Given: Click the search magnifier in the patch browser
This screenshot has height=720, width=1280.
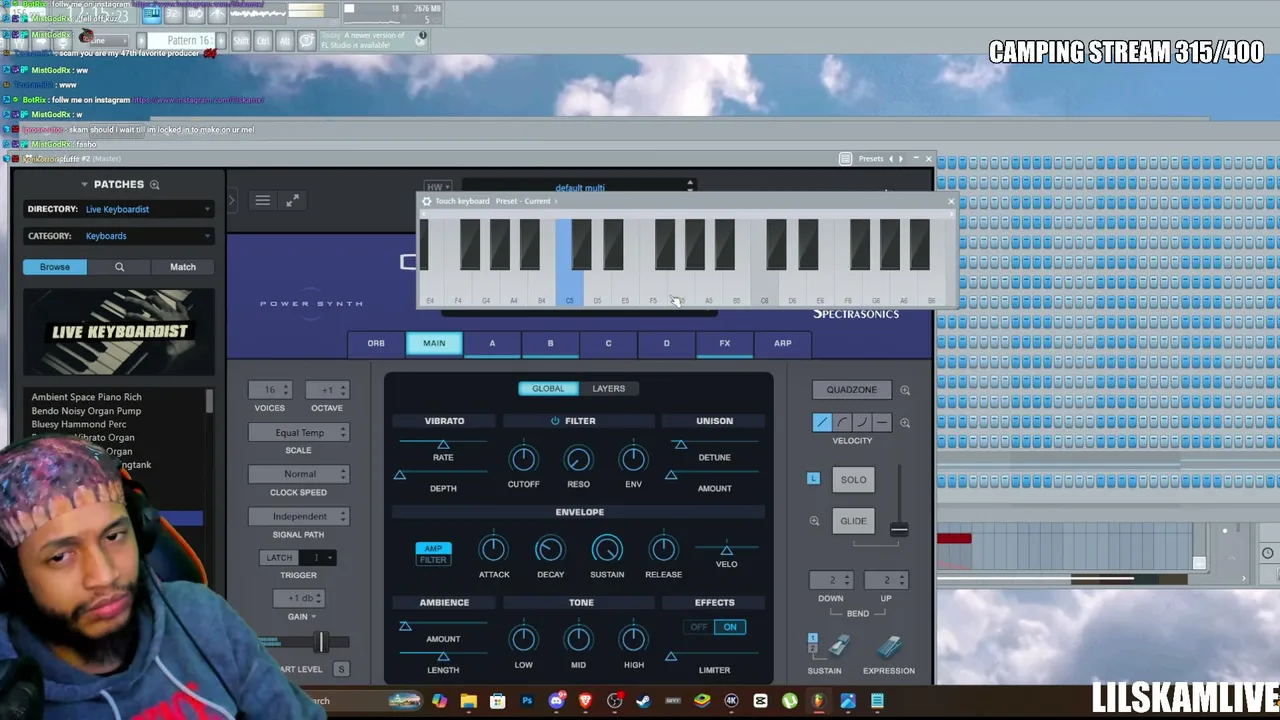Looking at the screenshot, I should (119, 267).
